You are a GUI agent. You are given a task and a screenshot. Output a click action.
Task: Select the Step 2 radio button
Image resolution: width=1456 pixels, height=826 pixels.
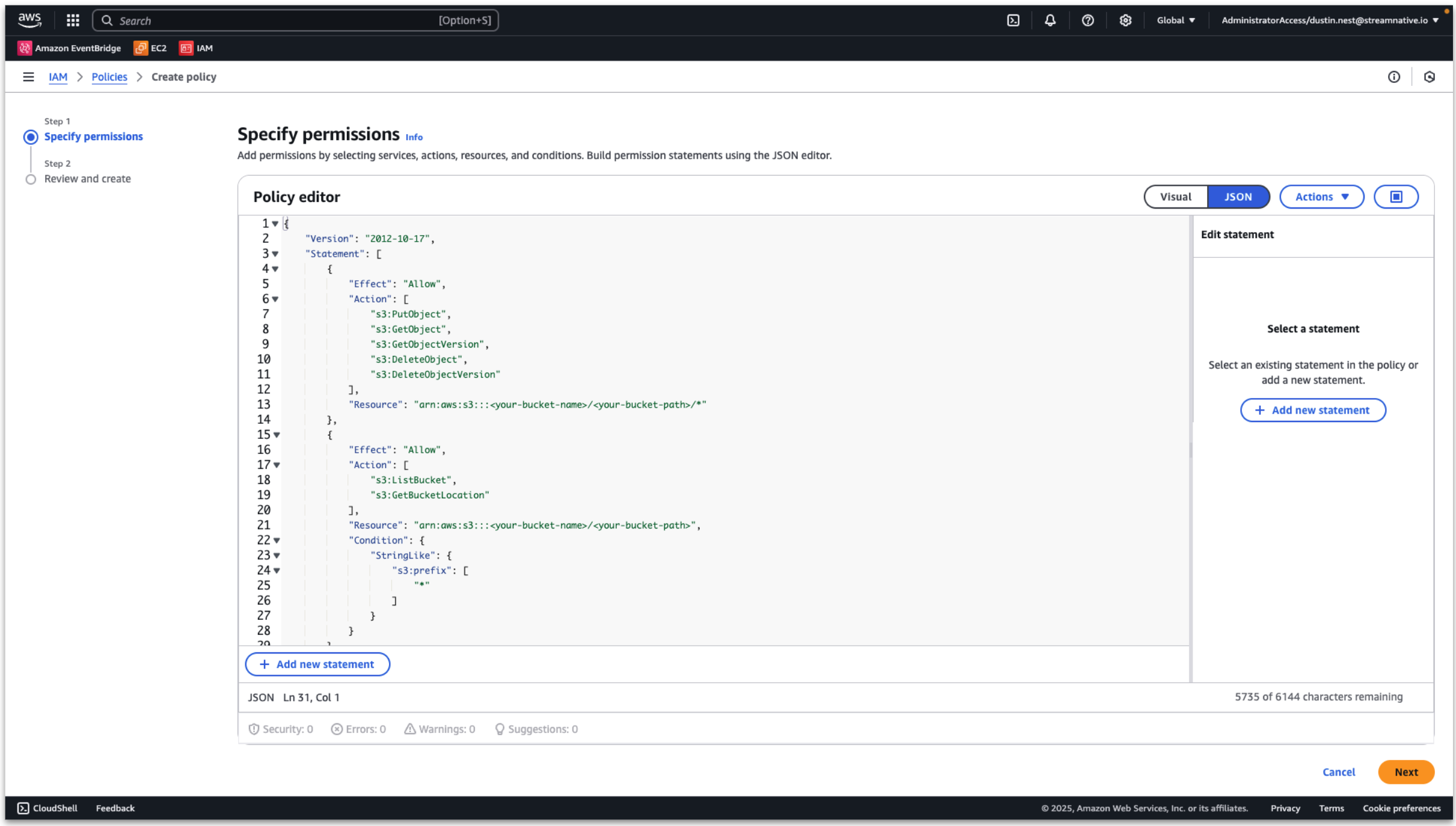32,179
